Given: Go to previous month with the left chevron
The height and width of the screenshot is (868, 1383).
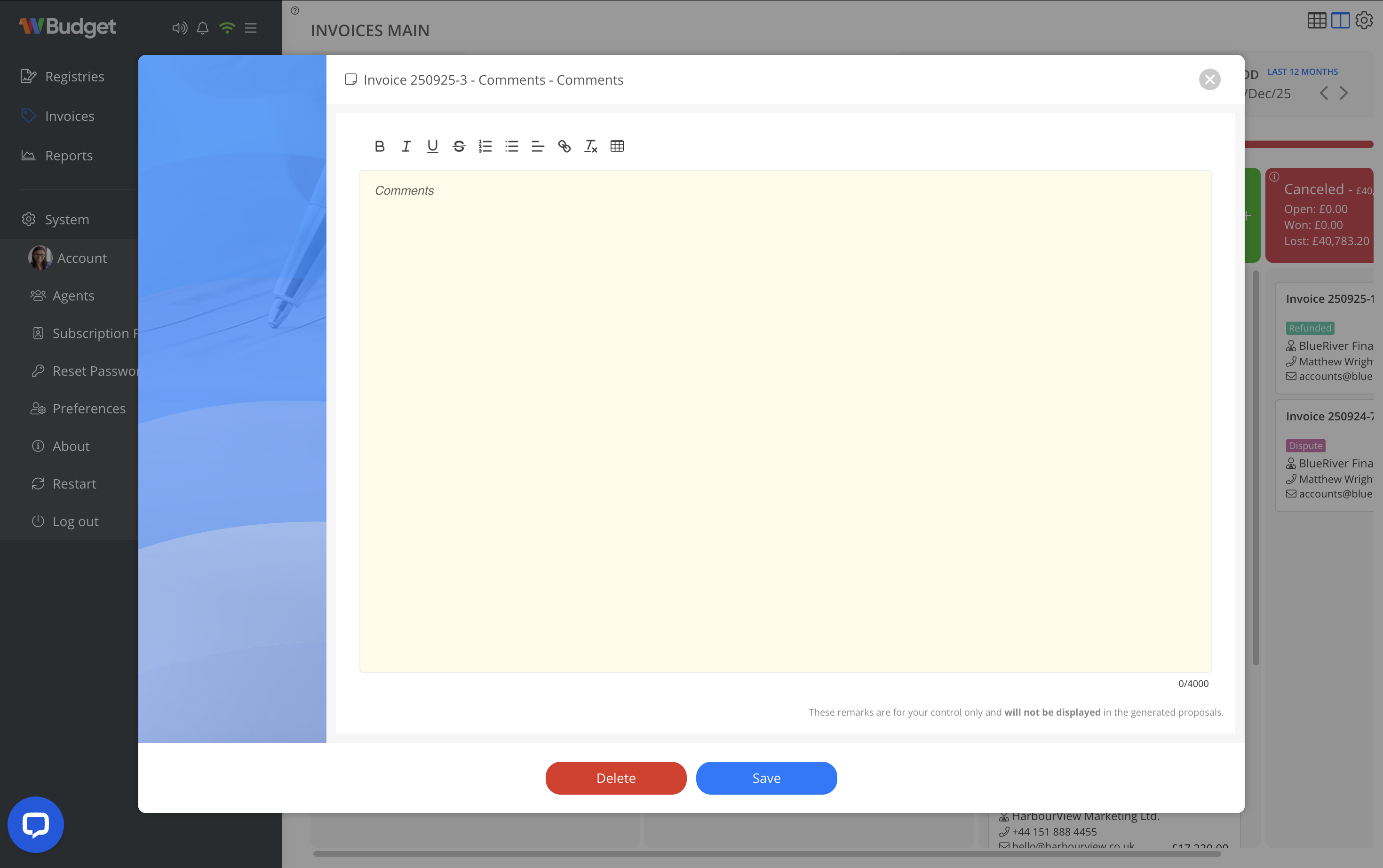Looking at the screenshot, I should coord(1324,93).
